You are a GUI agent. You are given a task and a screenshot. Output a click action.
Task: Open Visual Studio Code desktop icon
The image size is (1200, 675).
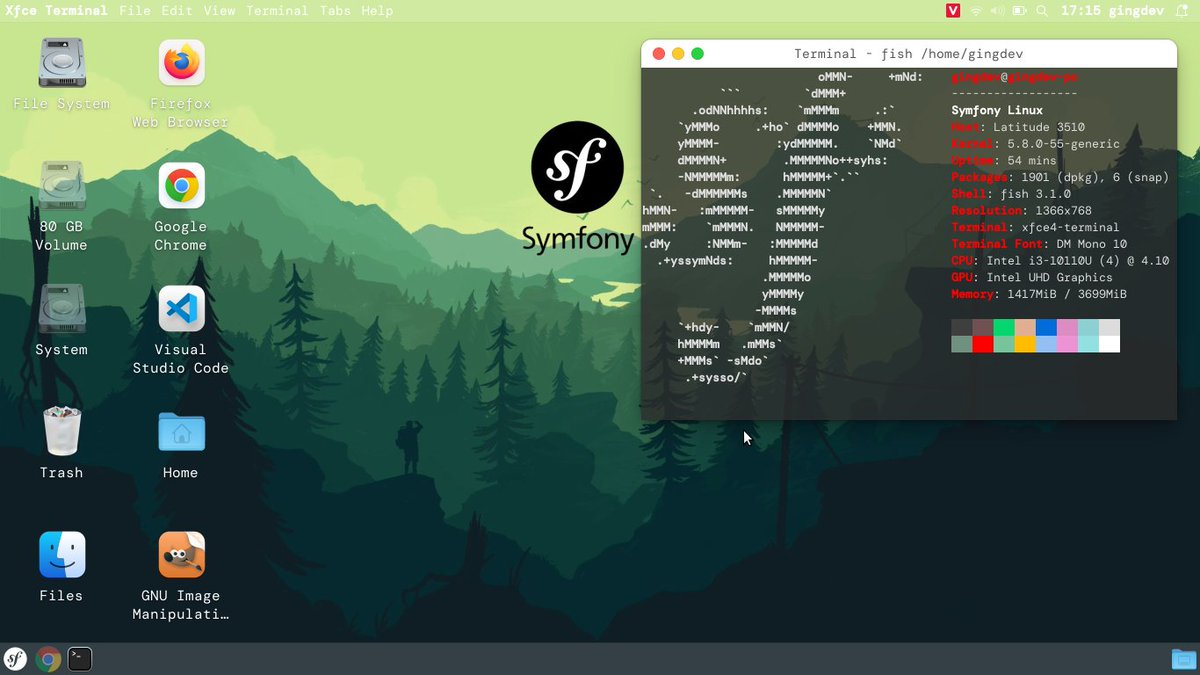(x=181, y=309)
